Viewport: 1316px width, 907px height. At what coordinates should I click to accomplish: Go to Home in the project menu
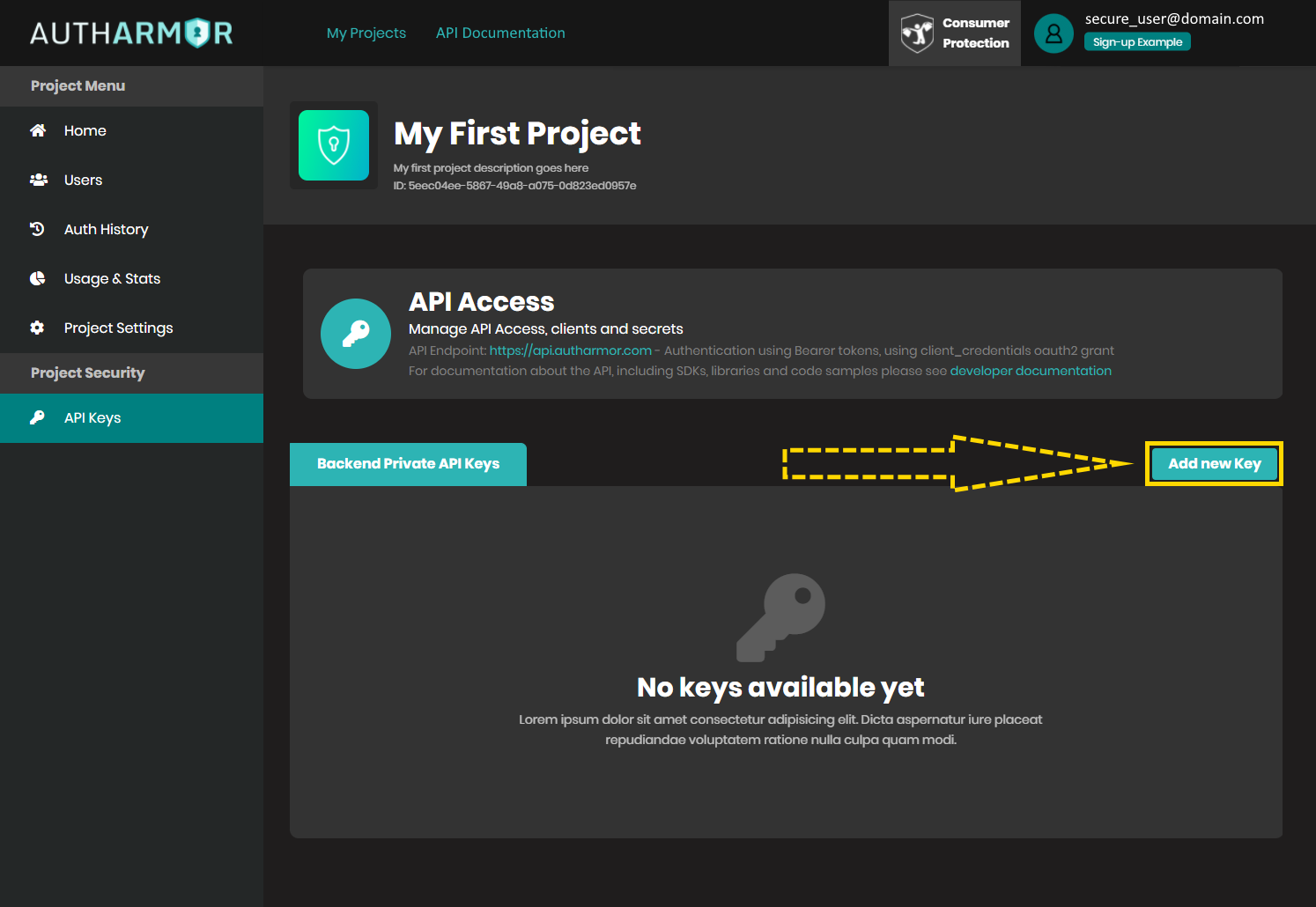pos(131,130)
